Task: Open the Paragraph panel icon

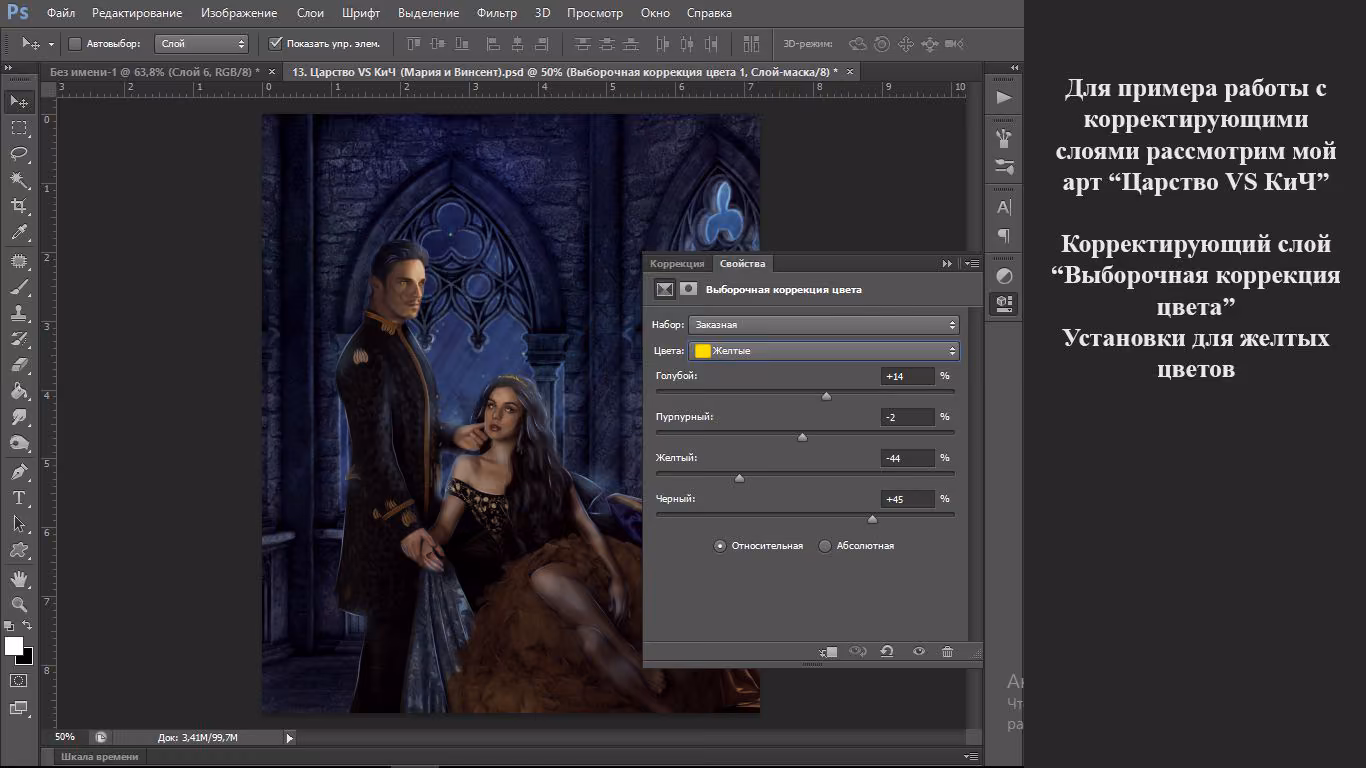Action: pos(1004,236)
